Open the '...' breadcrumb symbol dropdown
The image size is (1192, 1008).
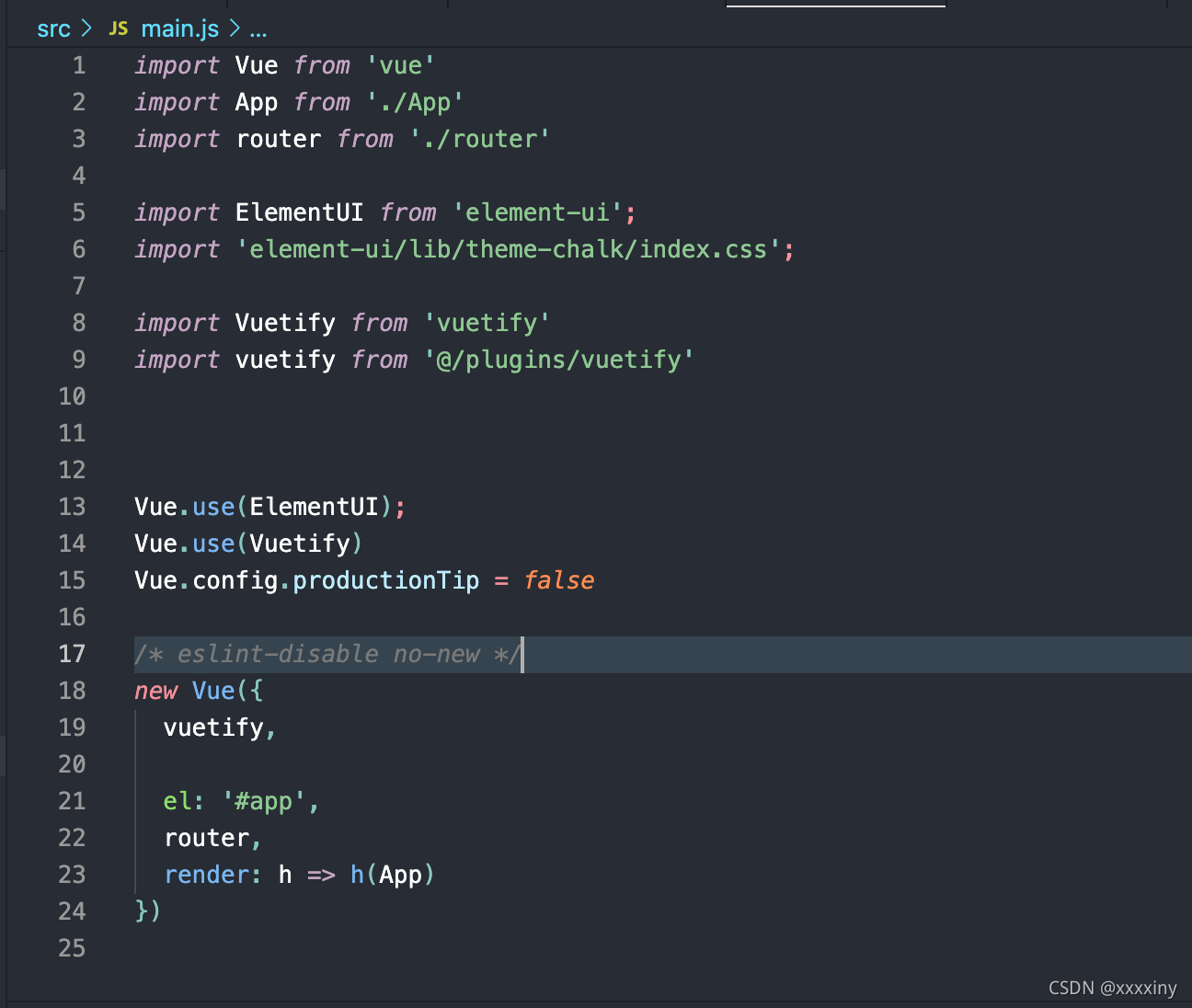[258, 30]
